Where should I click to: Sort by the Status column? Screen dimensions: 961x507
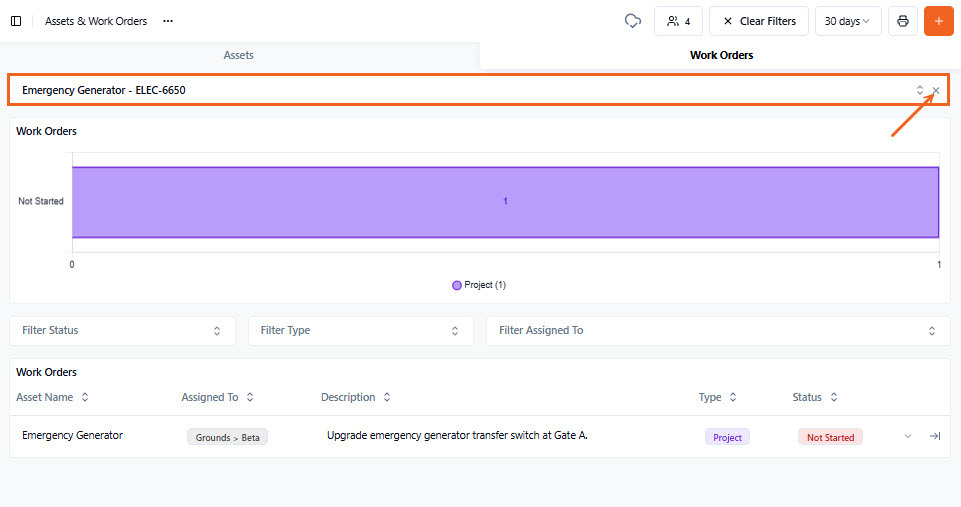coord(815,397)
